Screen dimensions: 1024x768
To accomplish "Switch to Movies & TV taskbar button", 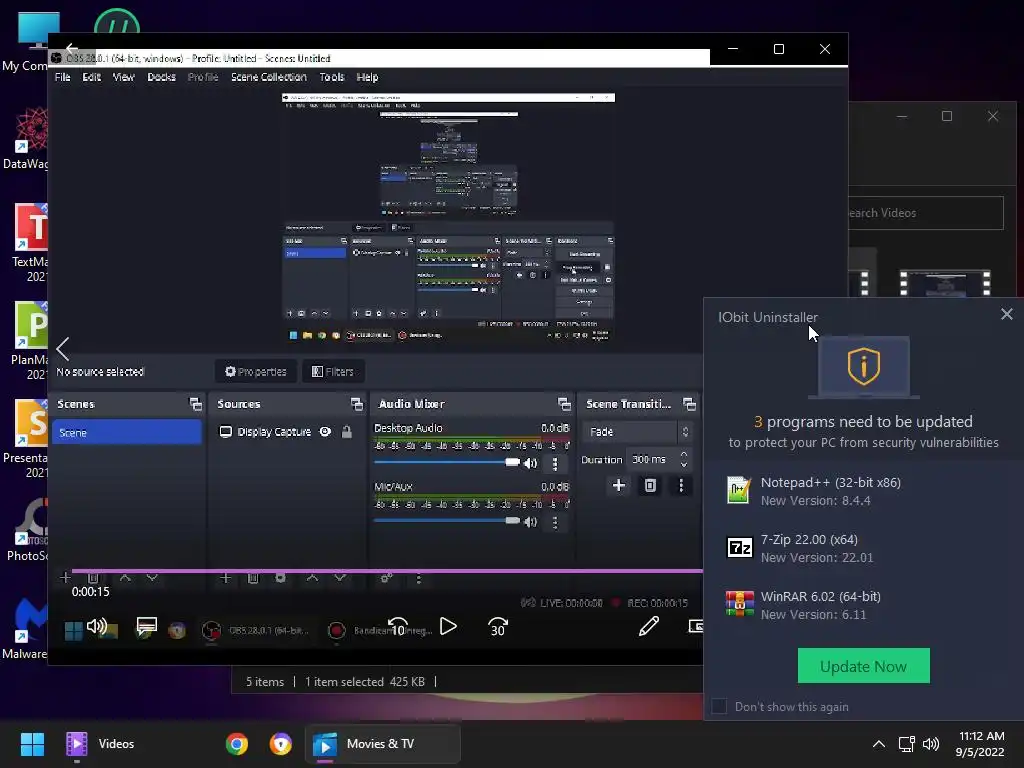I will [383, 744].
